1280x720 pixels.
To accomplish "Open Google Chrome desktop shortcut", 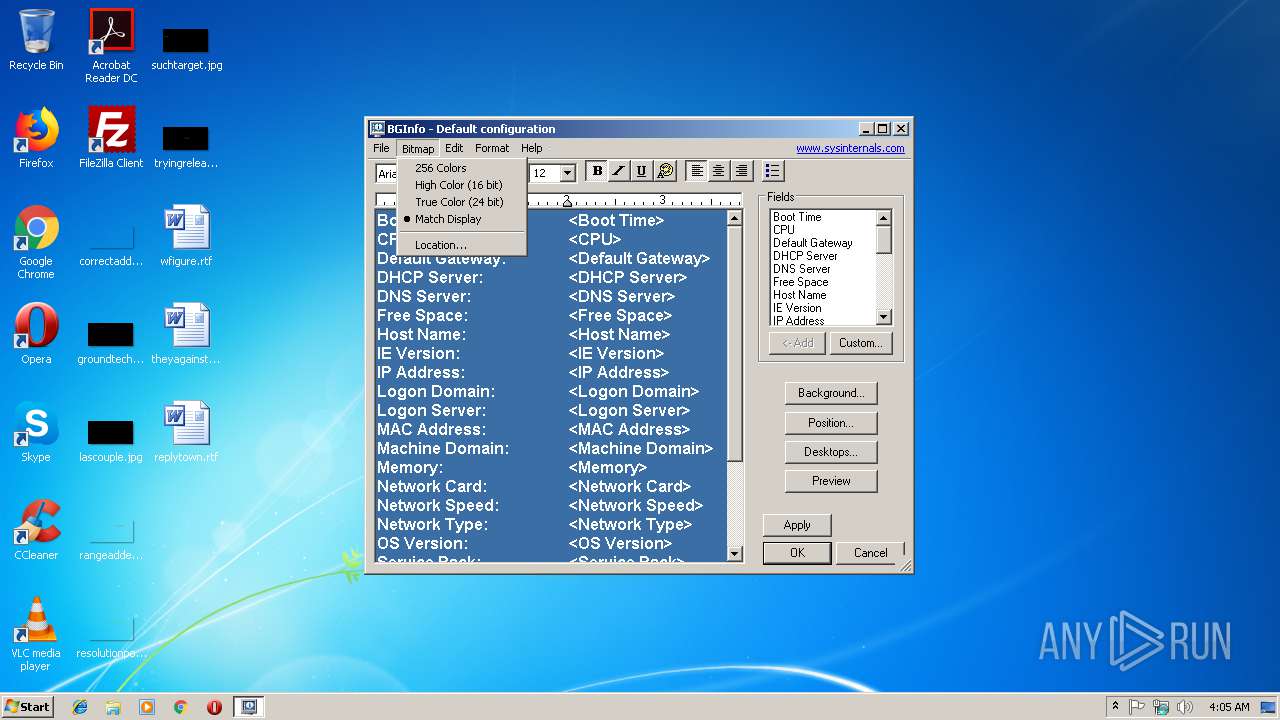I will tap(36, 242).
